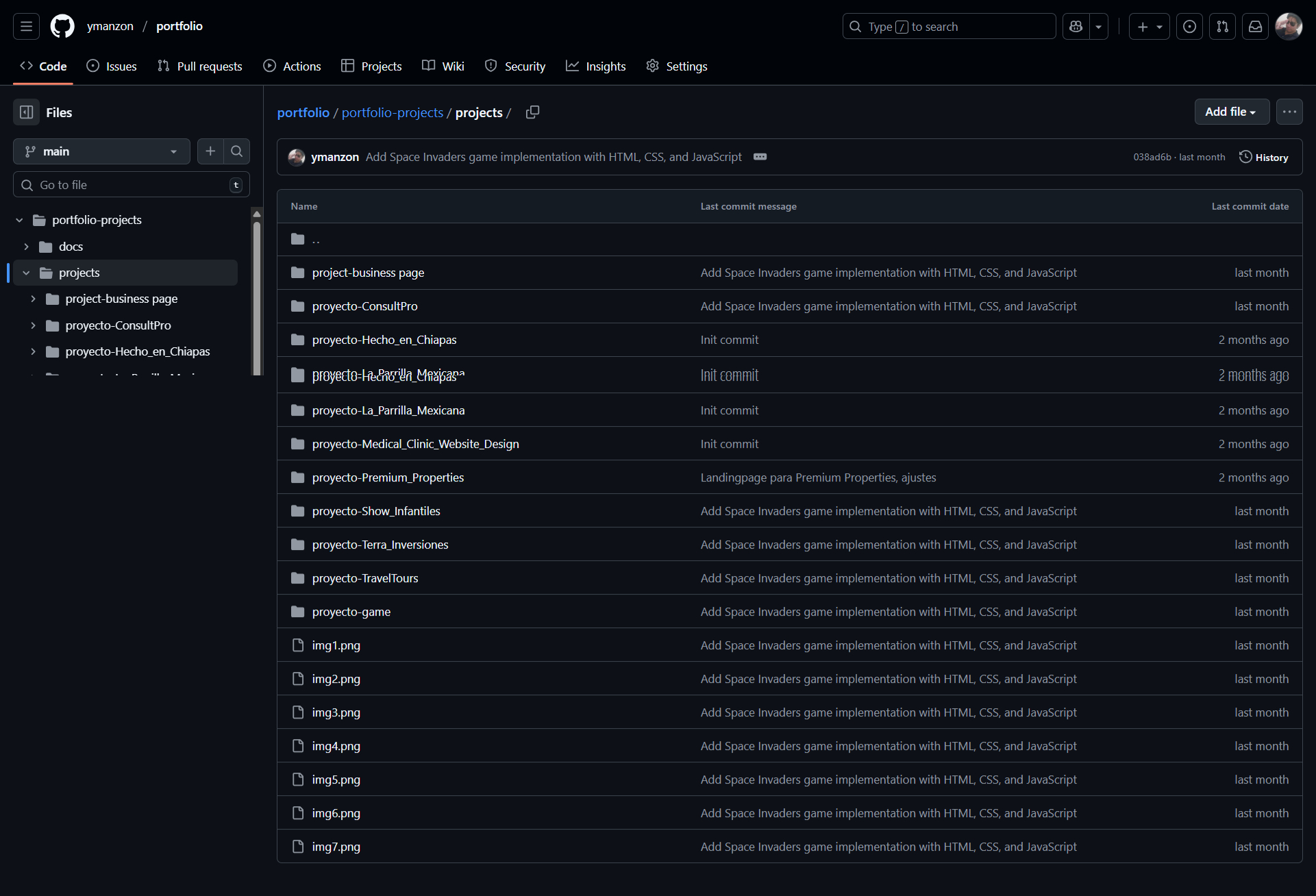Open the more options ellipsis button
The image size is (1316, 896).
point(1289,112)
